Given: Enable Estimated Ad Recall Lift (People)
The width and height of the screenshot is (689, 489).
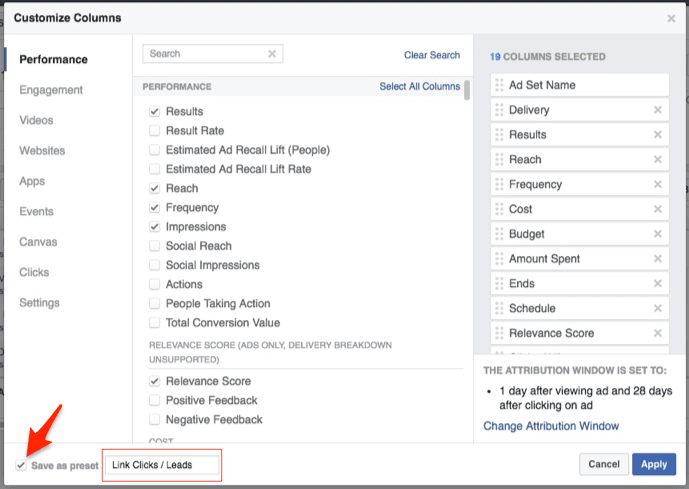Looking at the screenshot, I should tap(154, 150).
